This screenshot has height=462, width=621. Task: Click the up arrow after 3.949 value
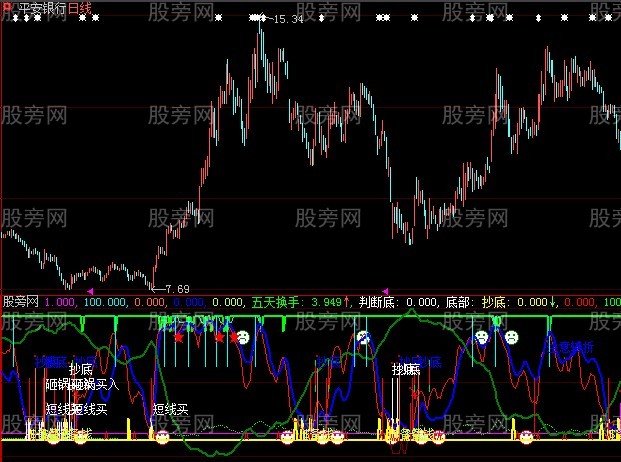(x=347, y=301)
